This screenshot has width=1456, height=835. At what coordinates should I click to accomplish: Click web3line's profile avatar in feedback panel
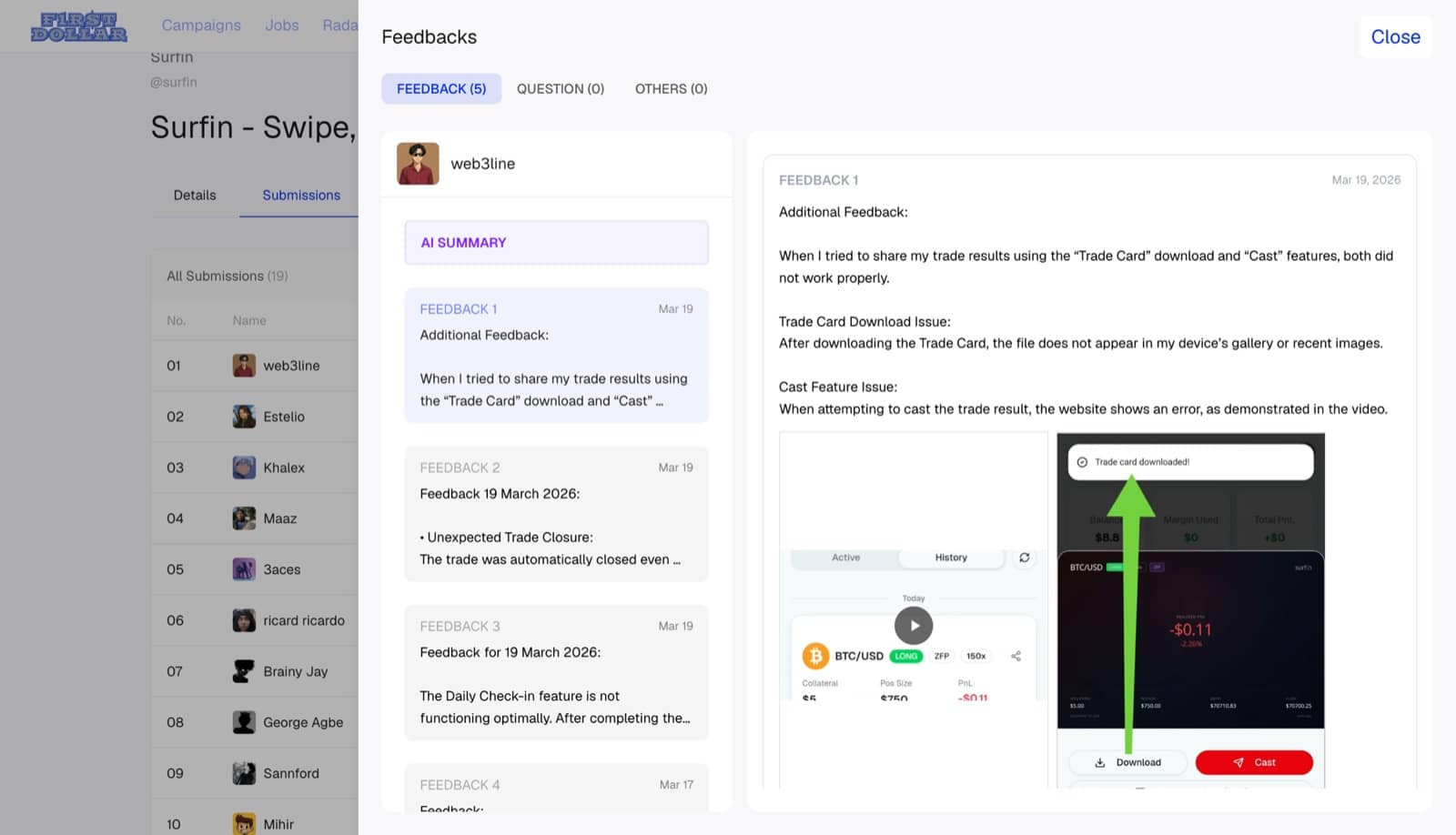pos(418,164)
